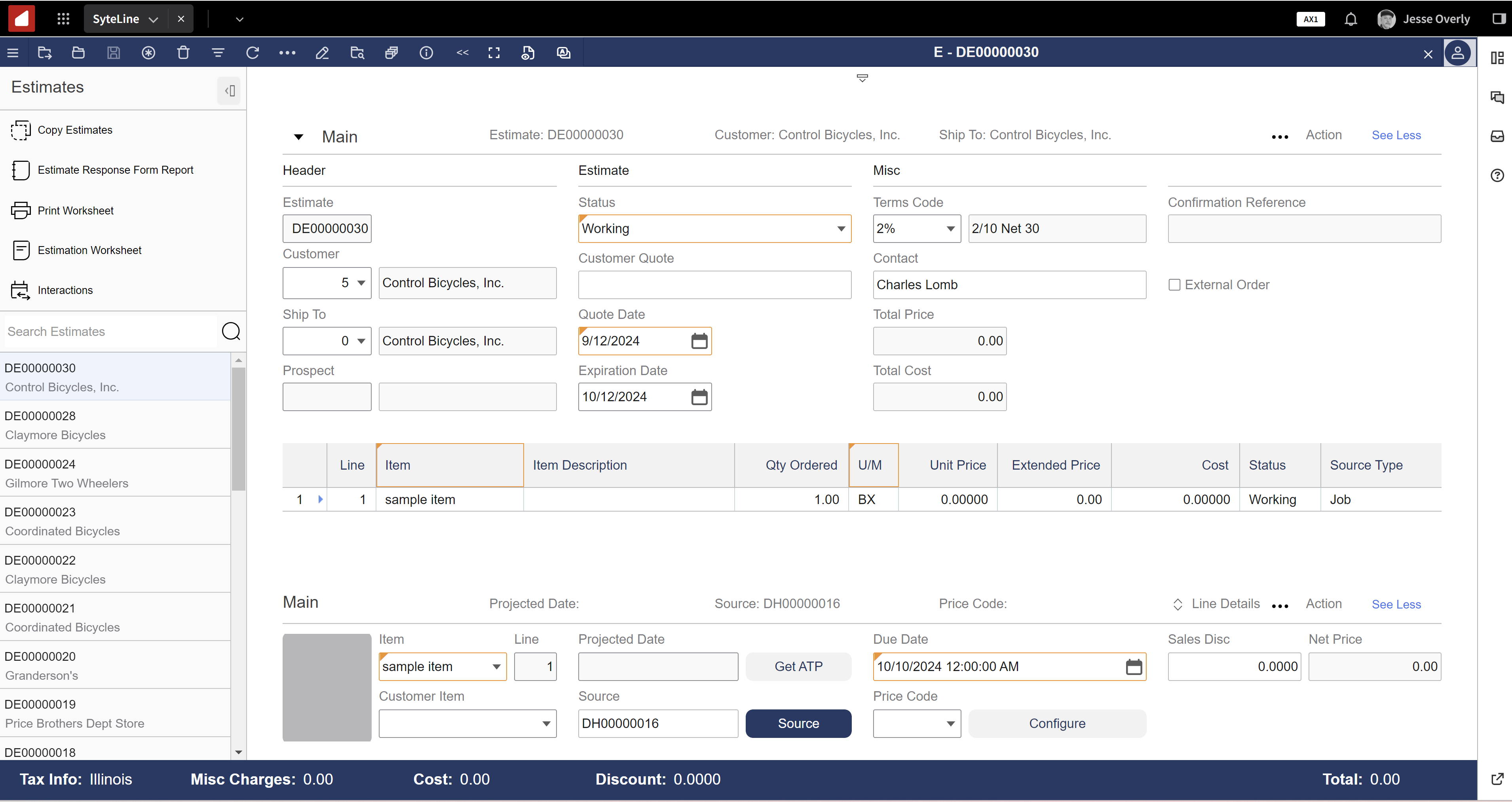
Task: Open the notifications bell
Action: (1351, 19)
